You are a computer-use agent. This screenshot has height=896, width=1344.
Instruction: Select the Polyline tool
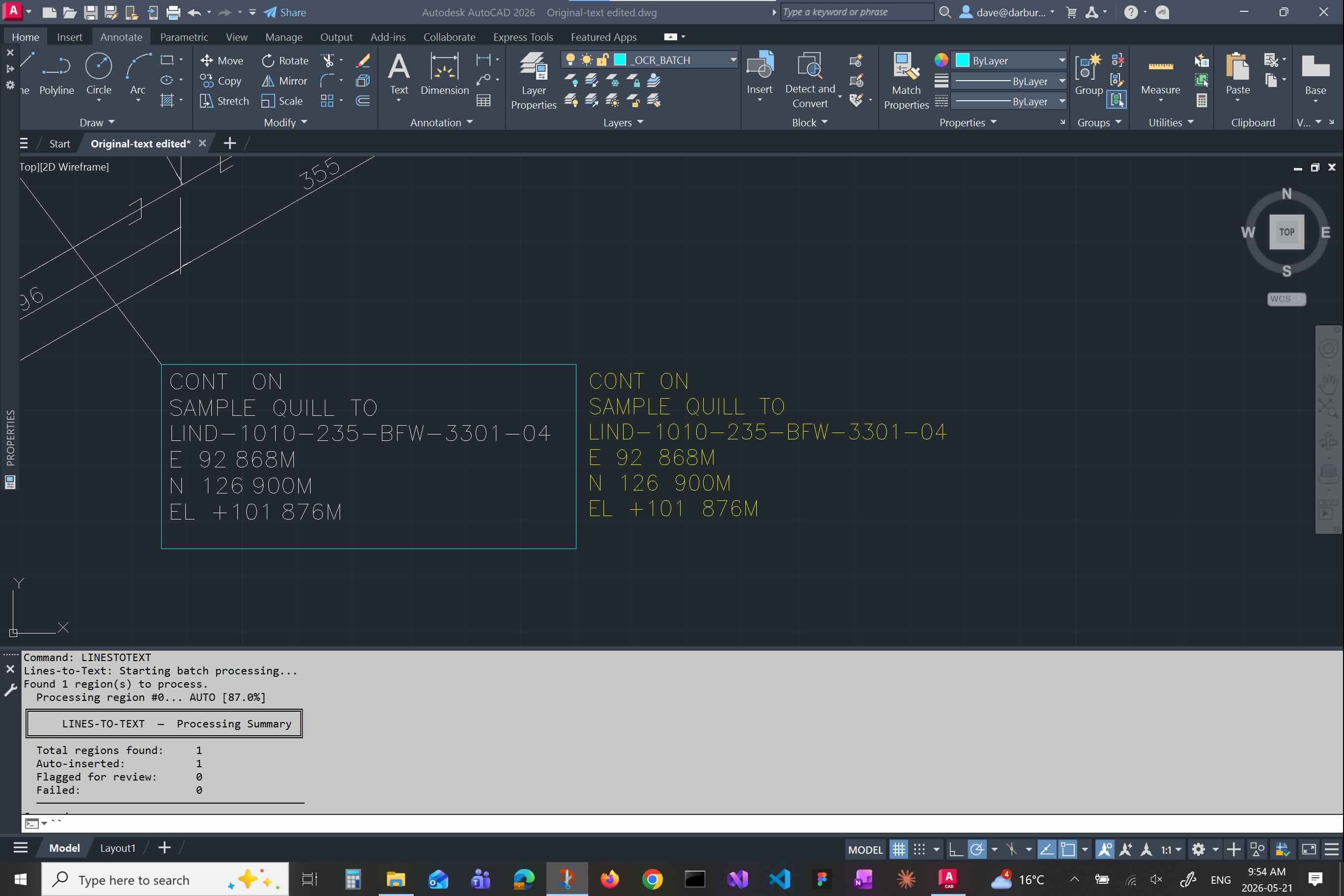click(x=57, y=74)
